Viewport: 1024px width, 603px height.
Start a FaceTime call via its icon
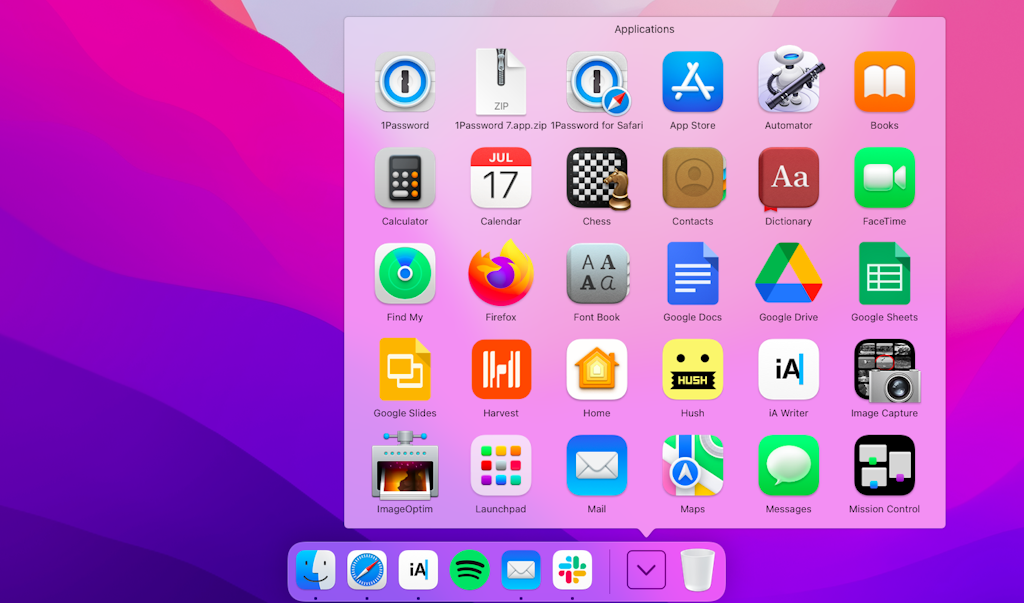[x=884, y=180]
